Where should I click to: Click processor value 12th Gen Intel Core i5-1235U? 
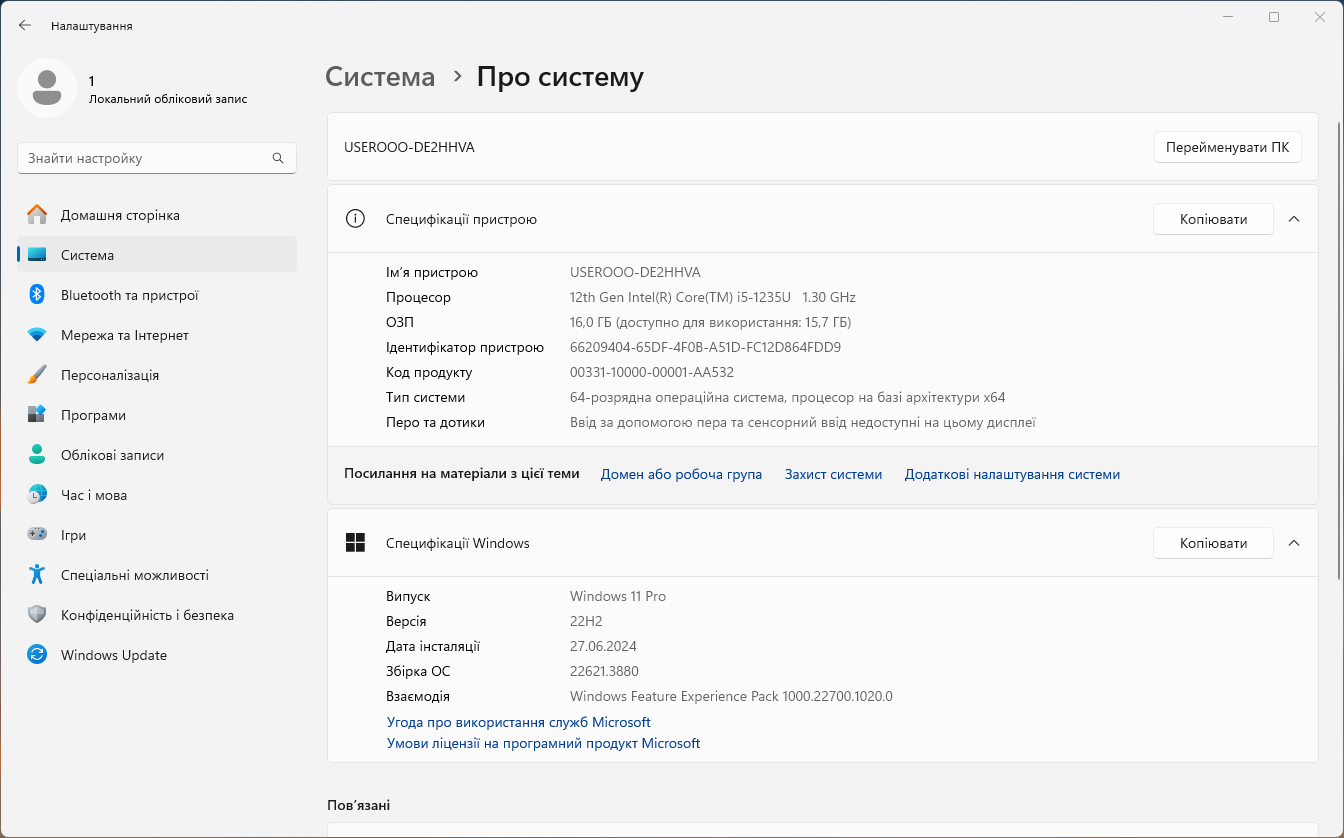click(x=713, y=297)
